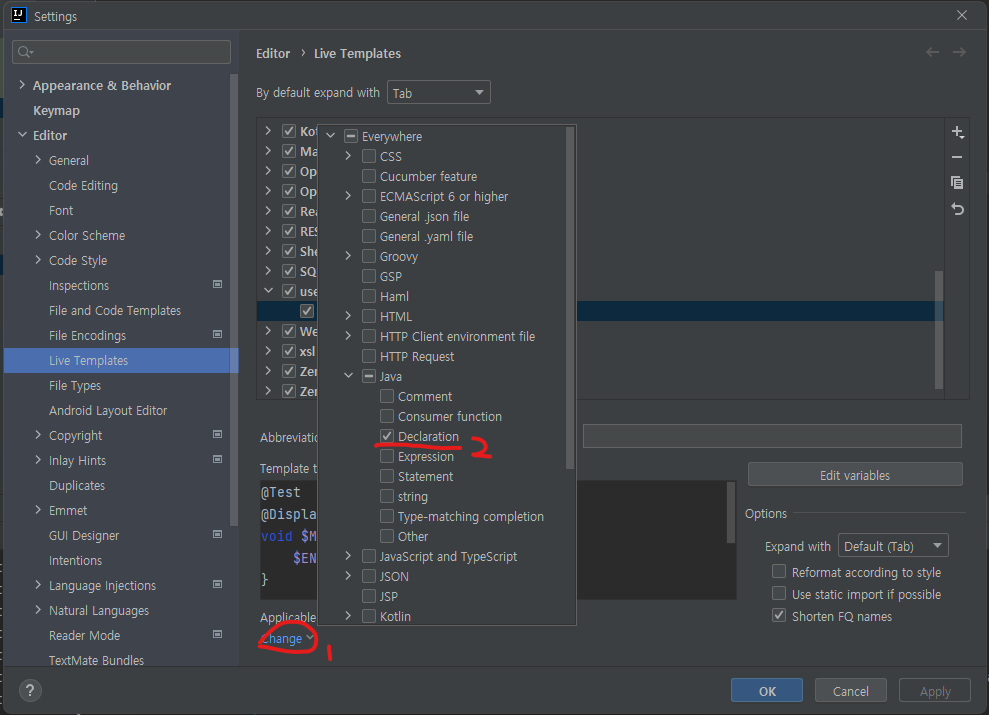The image size is (989, 715).
Task: Duplicate the selected template via copy icon
Action: tap(957, 183)
